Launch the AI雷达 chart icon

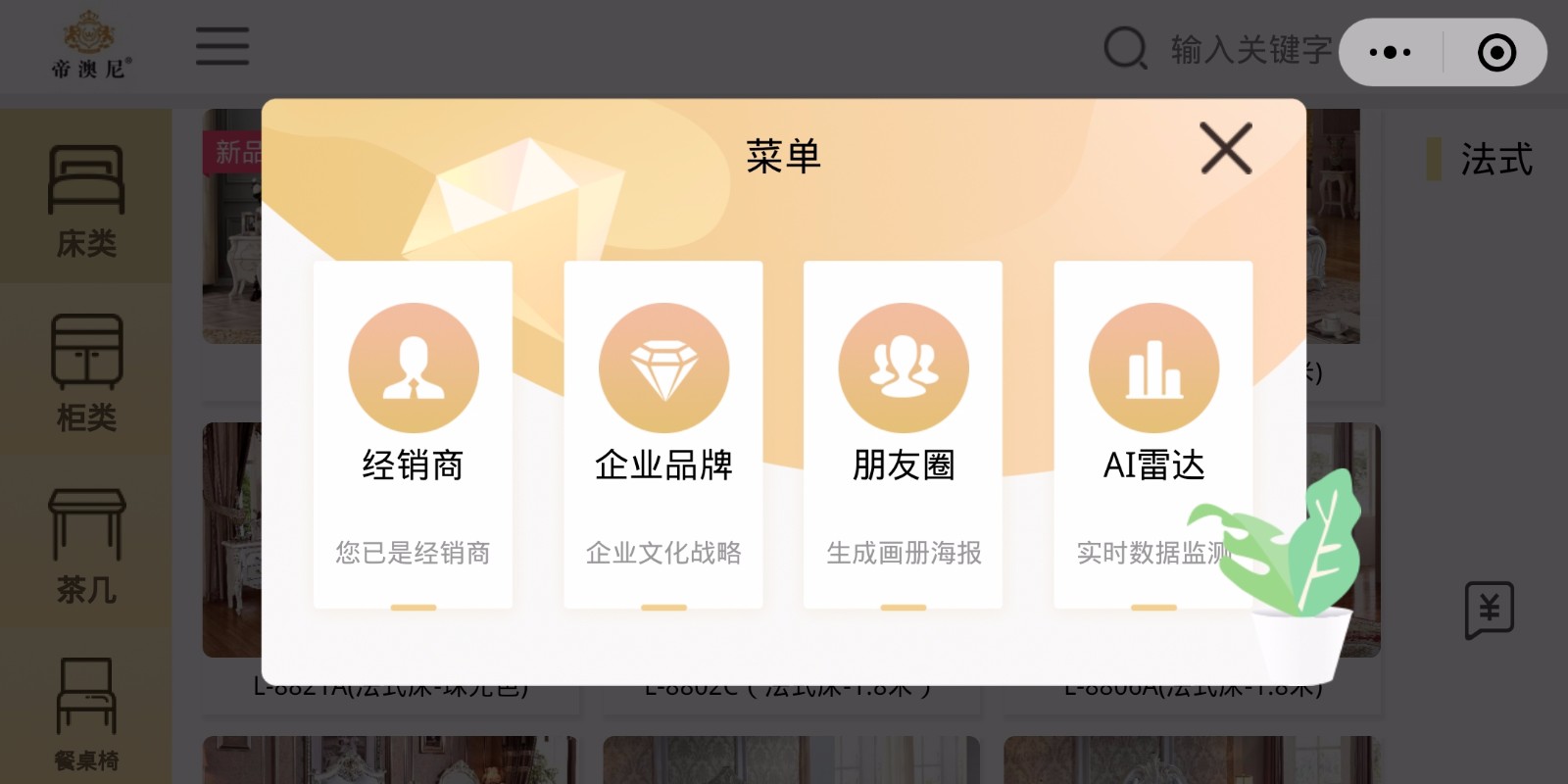[x=1153, y=367]
